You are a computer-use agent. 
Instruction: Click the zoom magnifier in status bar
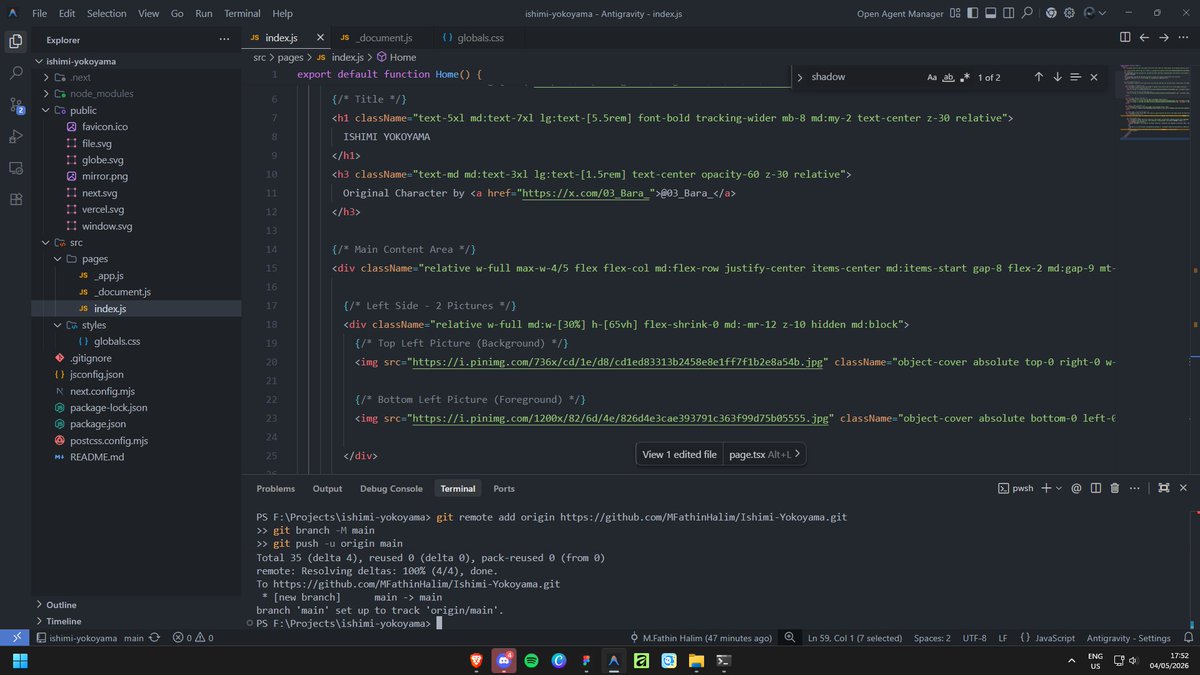click(x=790, y=638)
